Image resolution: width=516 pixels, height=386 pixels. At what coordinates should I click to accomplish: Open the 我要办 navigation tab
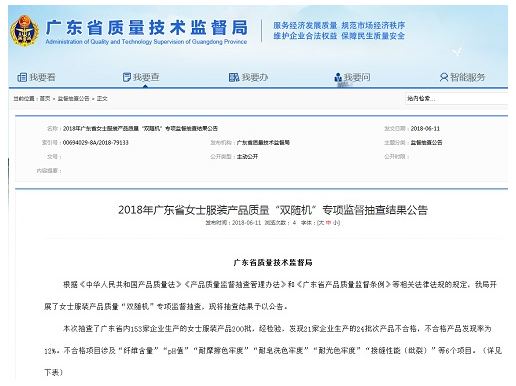248,77
